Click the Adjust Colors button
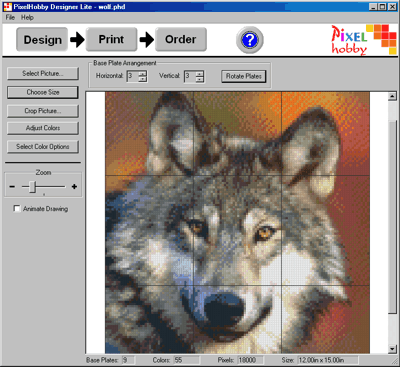 pyautogui.click(x=43, y=128)
